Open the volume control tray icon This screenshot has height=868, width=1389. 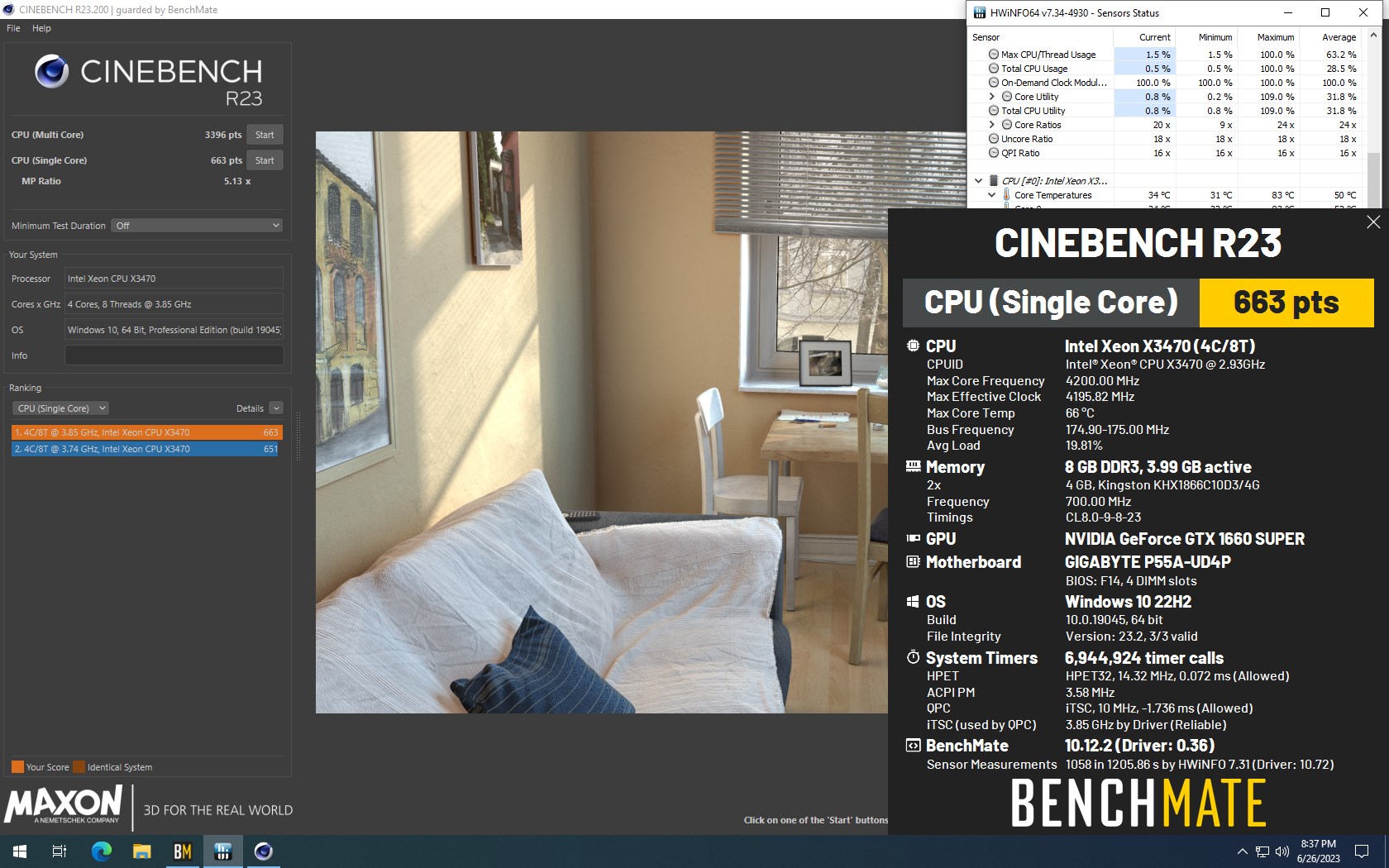(1282, 851)
